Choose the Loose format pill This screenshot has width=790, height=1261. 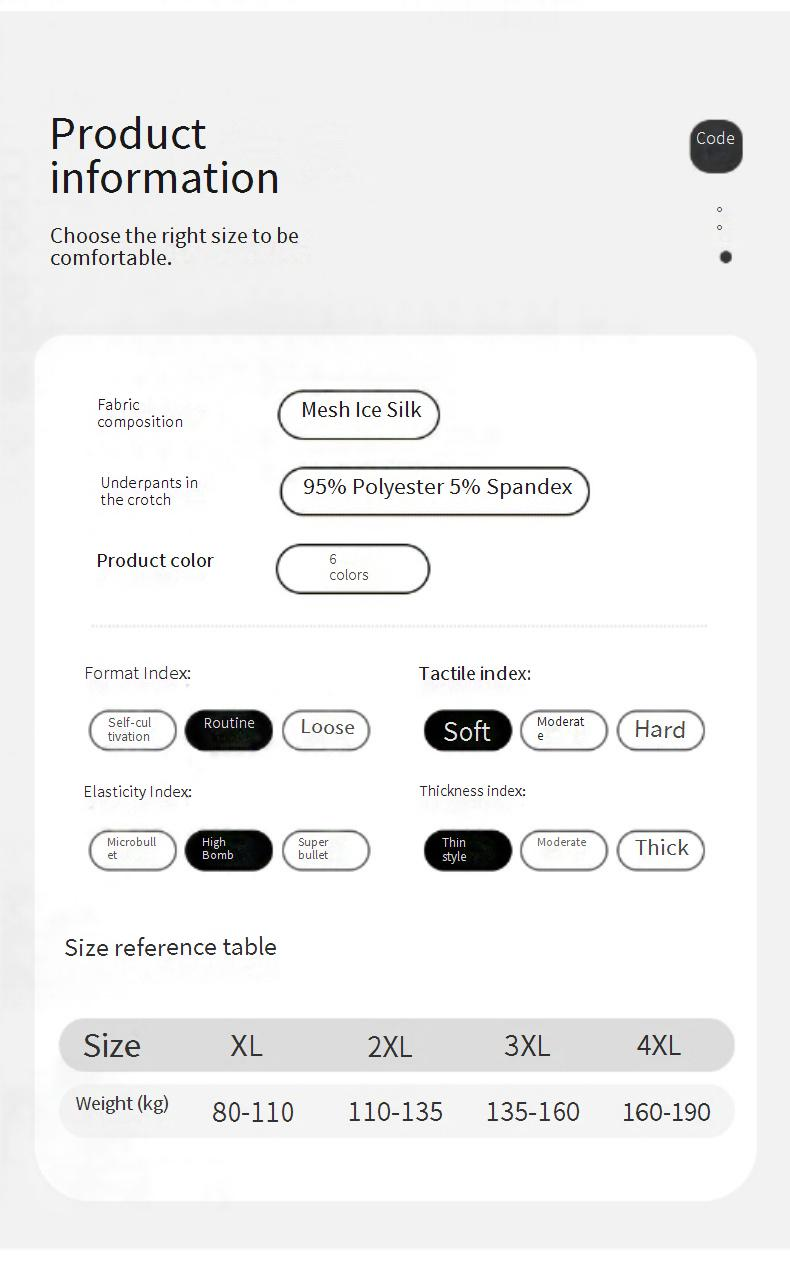click(x=326, y=730)
